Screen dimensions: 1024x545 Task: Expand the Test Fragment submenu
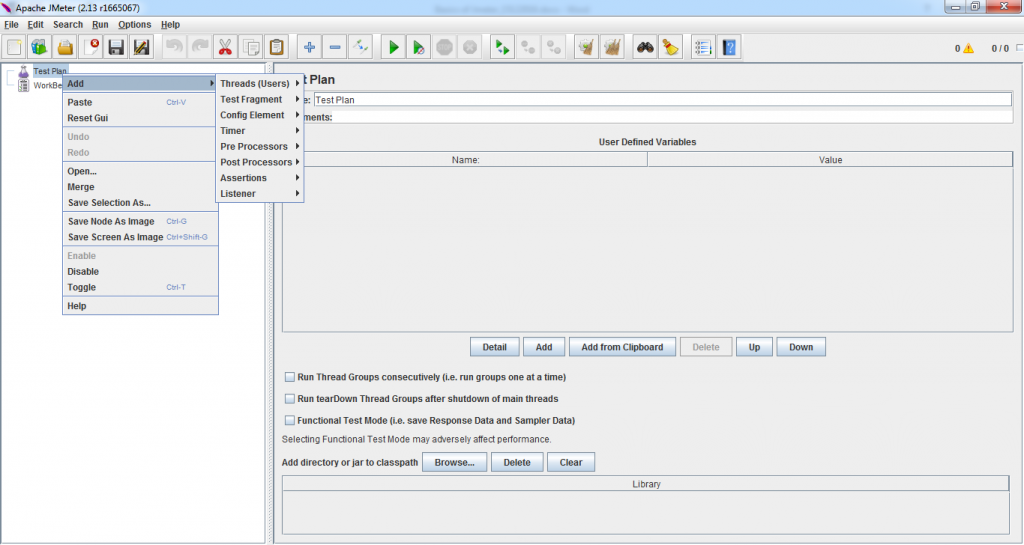[x=260, y=99]
